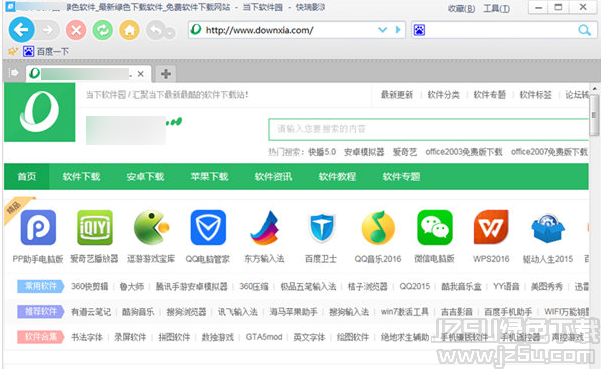Click the 推荐软件 category label

tap(41, 312)
